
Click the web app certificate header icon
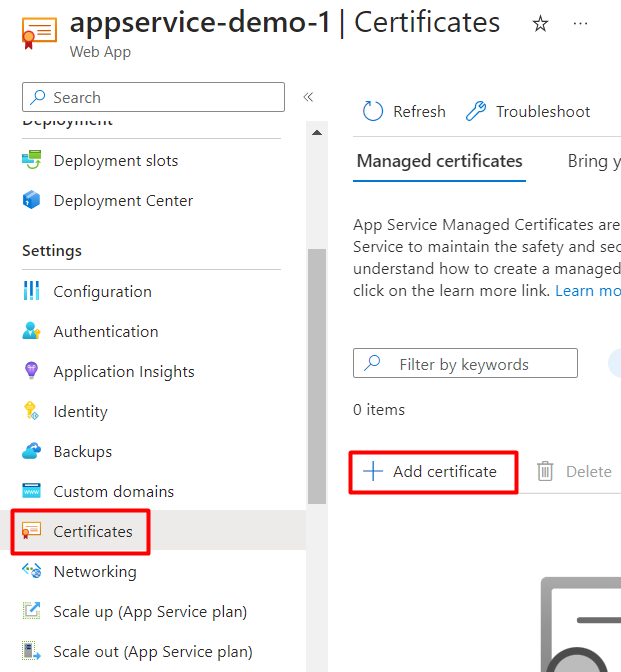(39, 33)
